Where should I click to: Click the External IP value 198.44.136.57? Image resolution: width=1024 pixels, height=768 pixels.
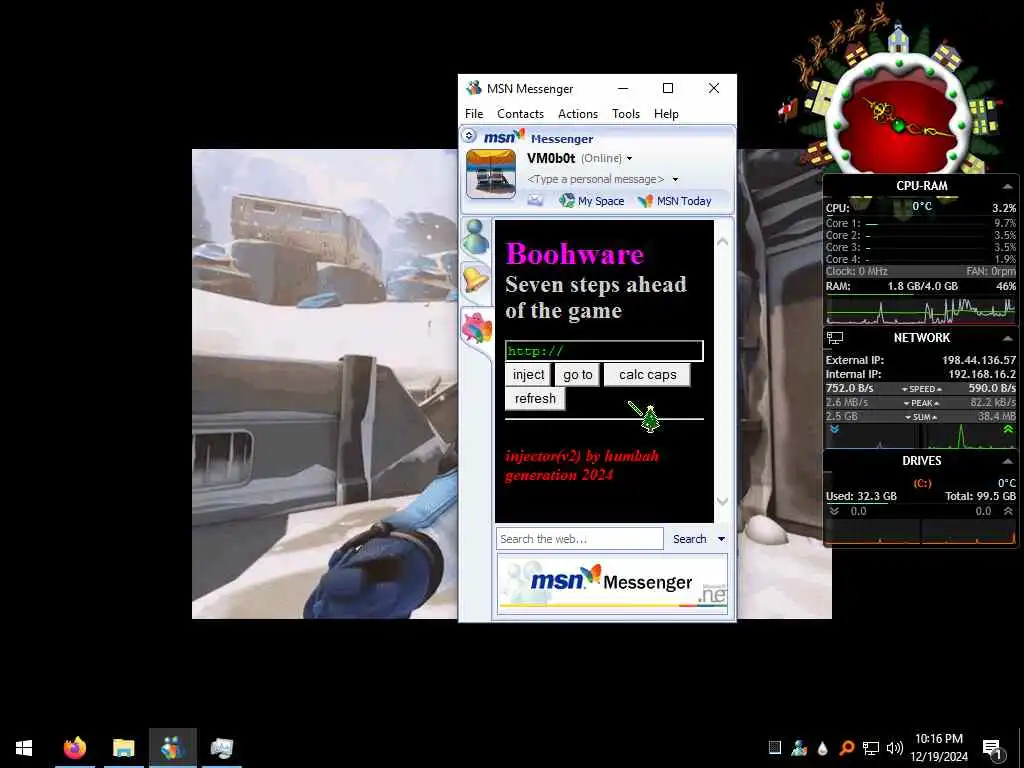(x=978, y=360)
